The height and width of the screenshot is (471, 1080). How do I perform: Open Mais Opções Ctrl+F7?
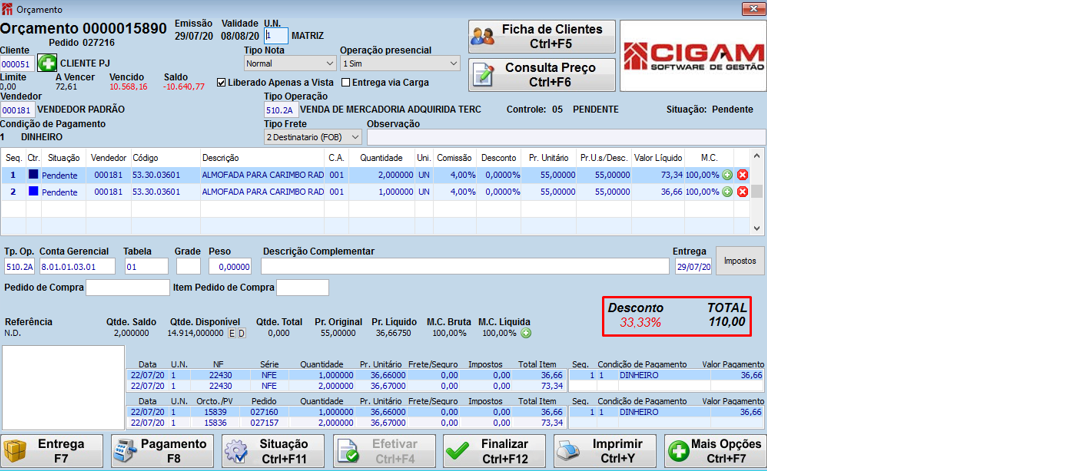tap(715, 451)
